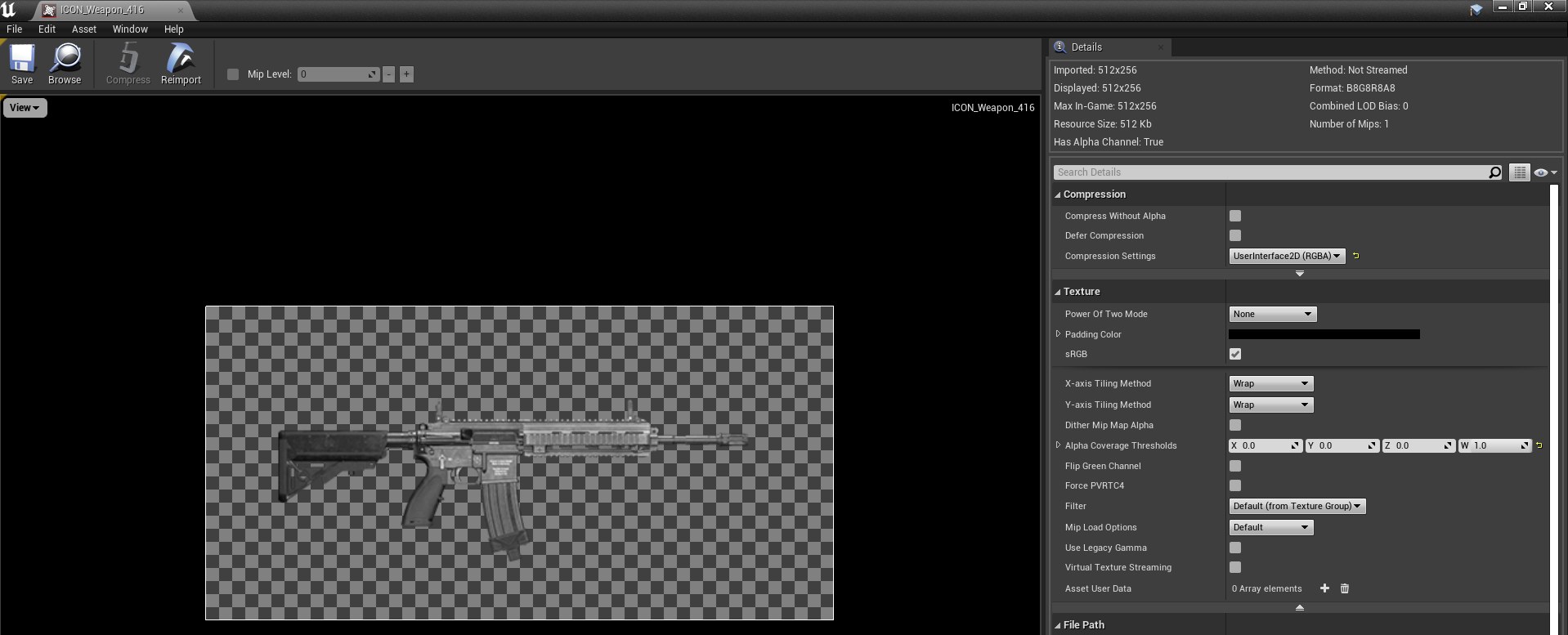Open the File menu

tap(15, 29)
